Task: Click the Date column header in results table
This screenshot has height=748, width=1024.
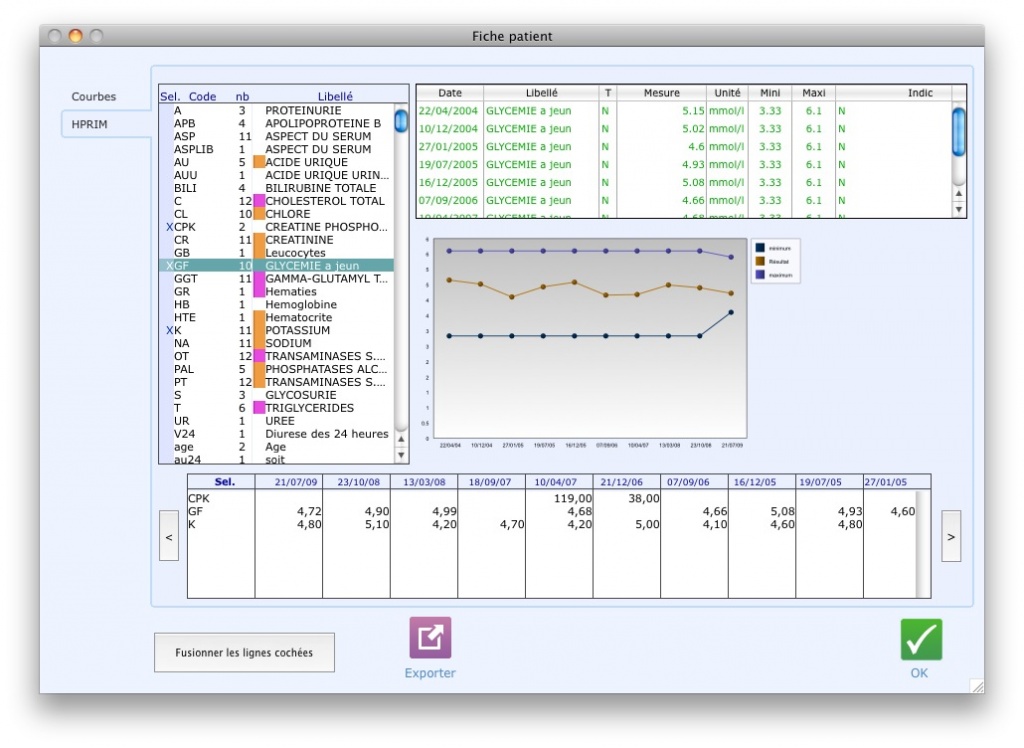Action: (450, 93)
